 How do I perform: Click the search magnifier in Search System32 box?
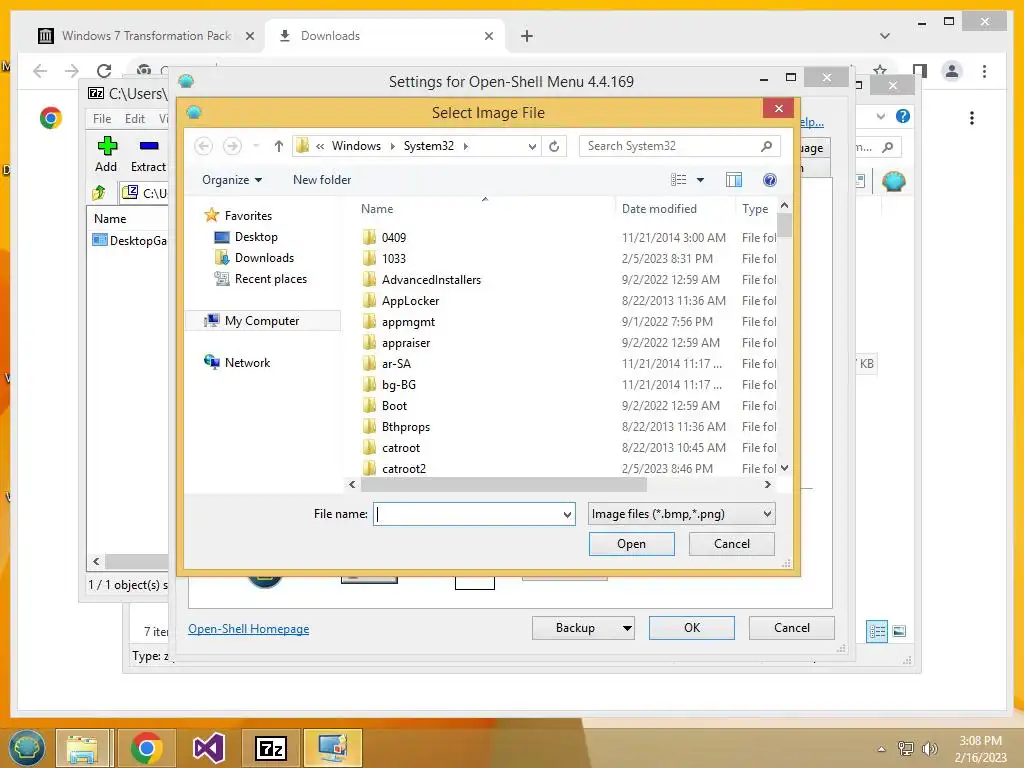point(766,146)
